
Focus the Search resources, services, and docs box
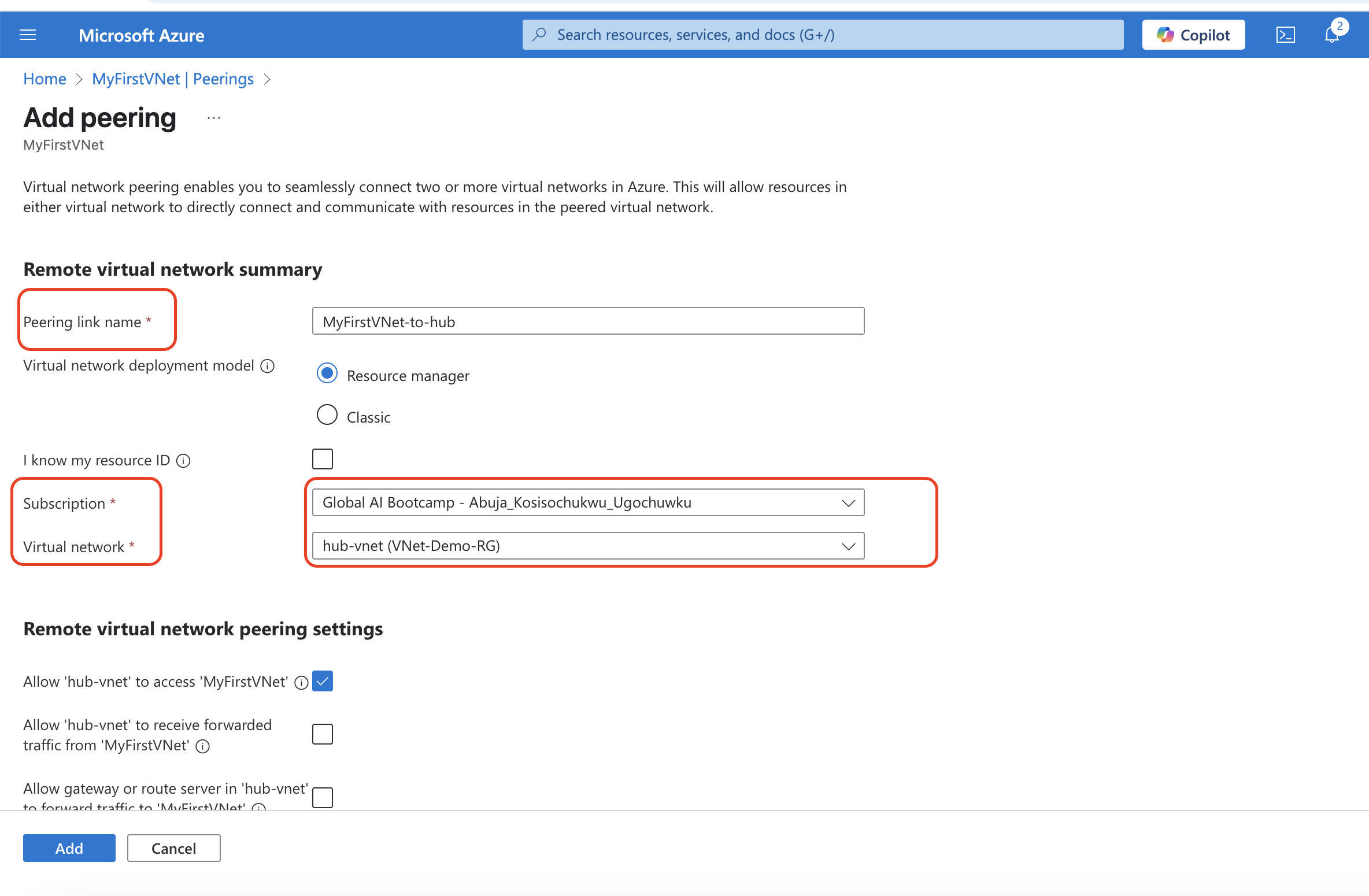click(x=823, y=35)
